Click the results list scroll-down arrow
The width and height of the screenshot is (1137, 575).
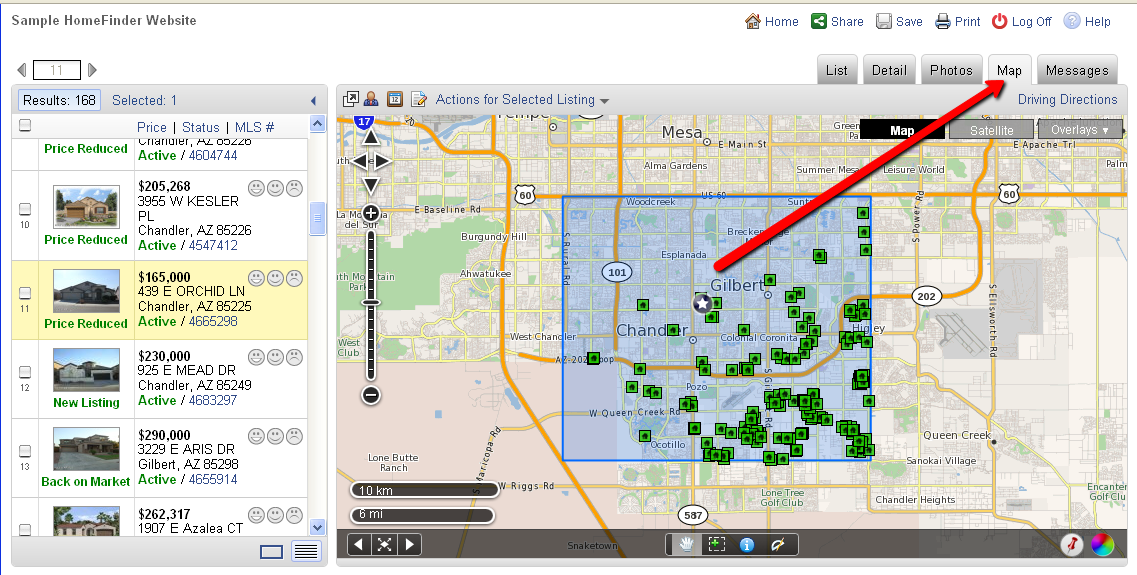click(x=318, y=527)
